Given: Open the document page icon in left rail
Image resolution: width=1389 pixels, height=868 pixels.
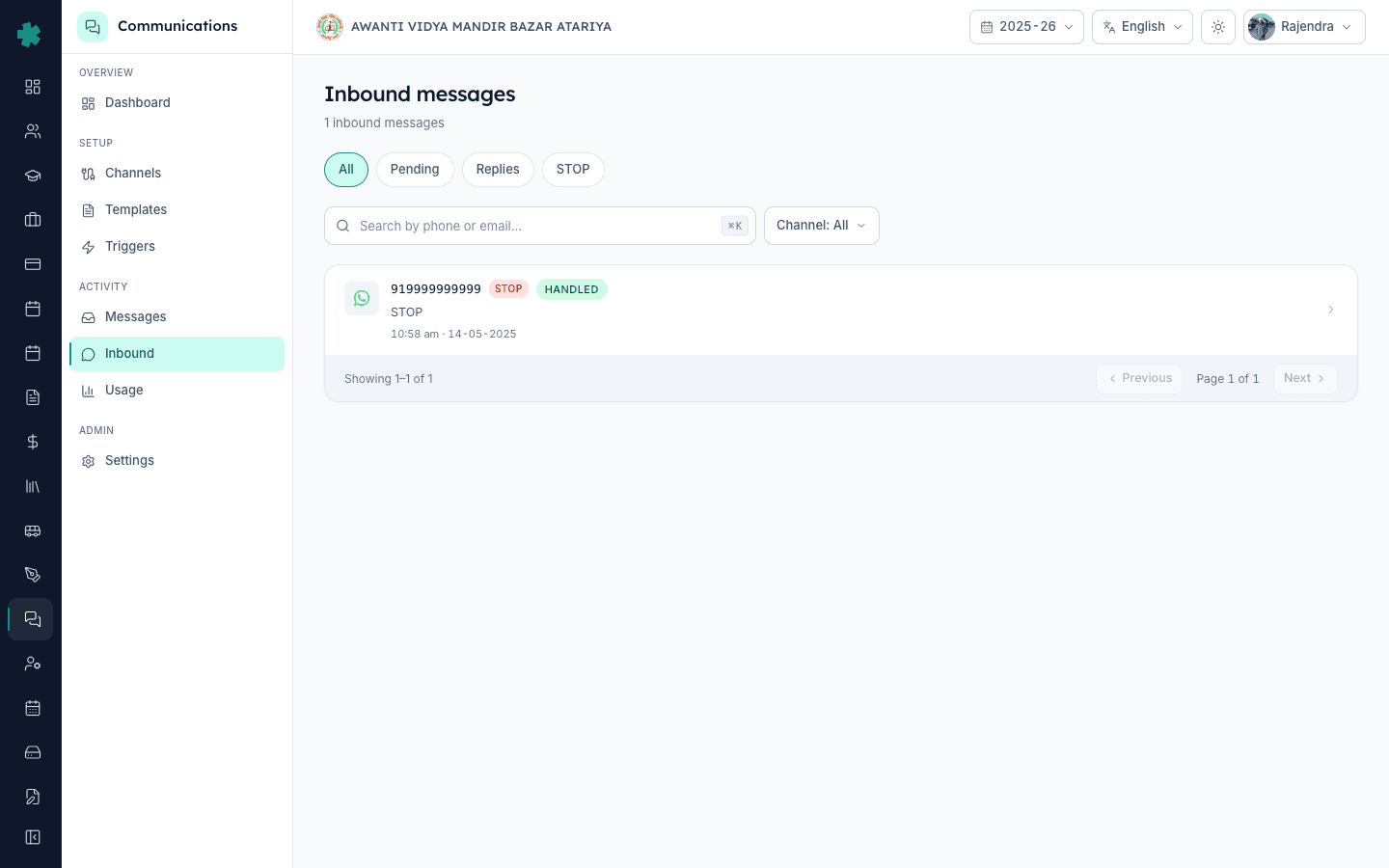Looking at the screenshot, I should click(x=33, y=397).
